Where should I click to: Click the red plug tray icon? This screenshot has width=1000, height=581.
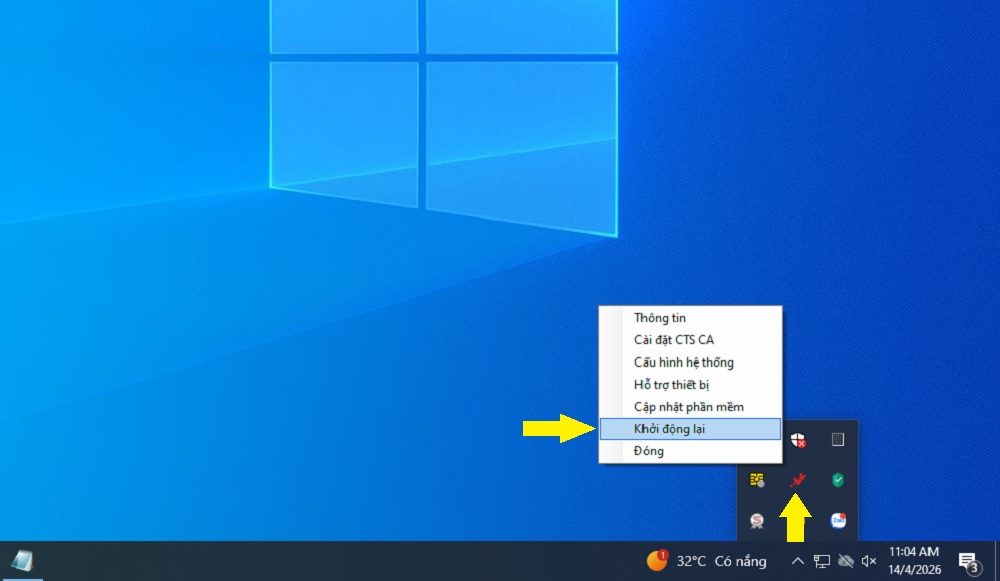click(x=797, y=481)
